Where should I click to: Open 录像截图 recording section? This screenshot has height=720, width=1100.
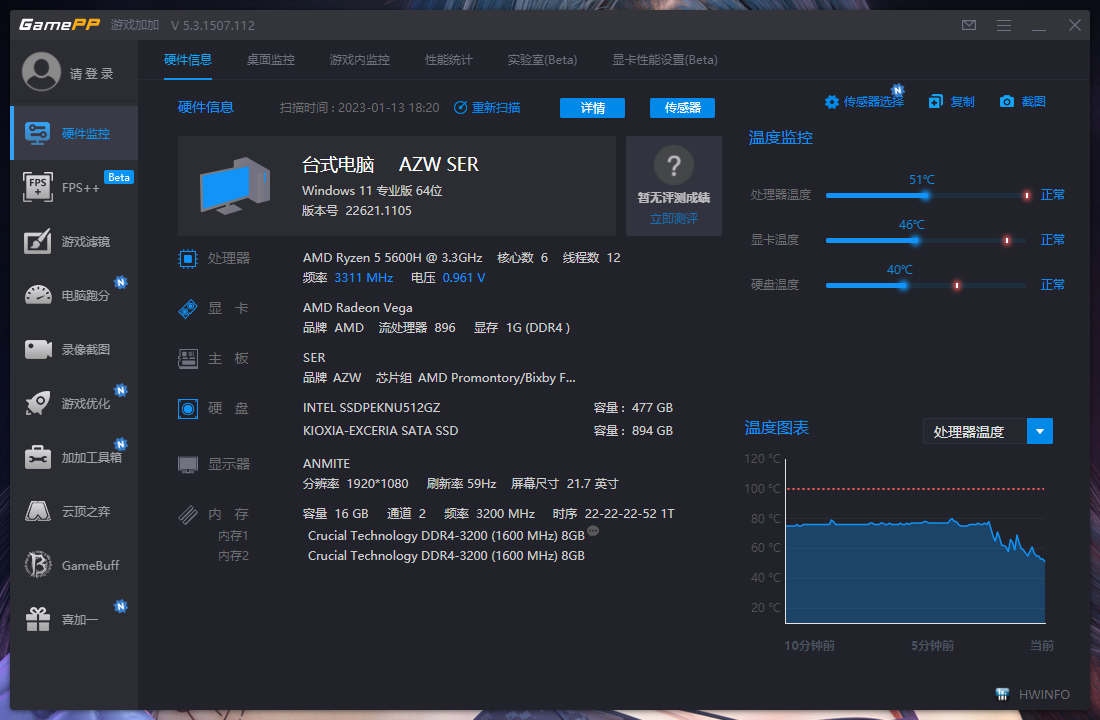tap(74, 349)
